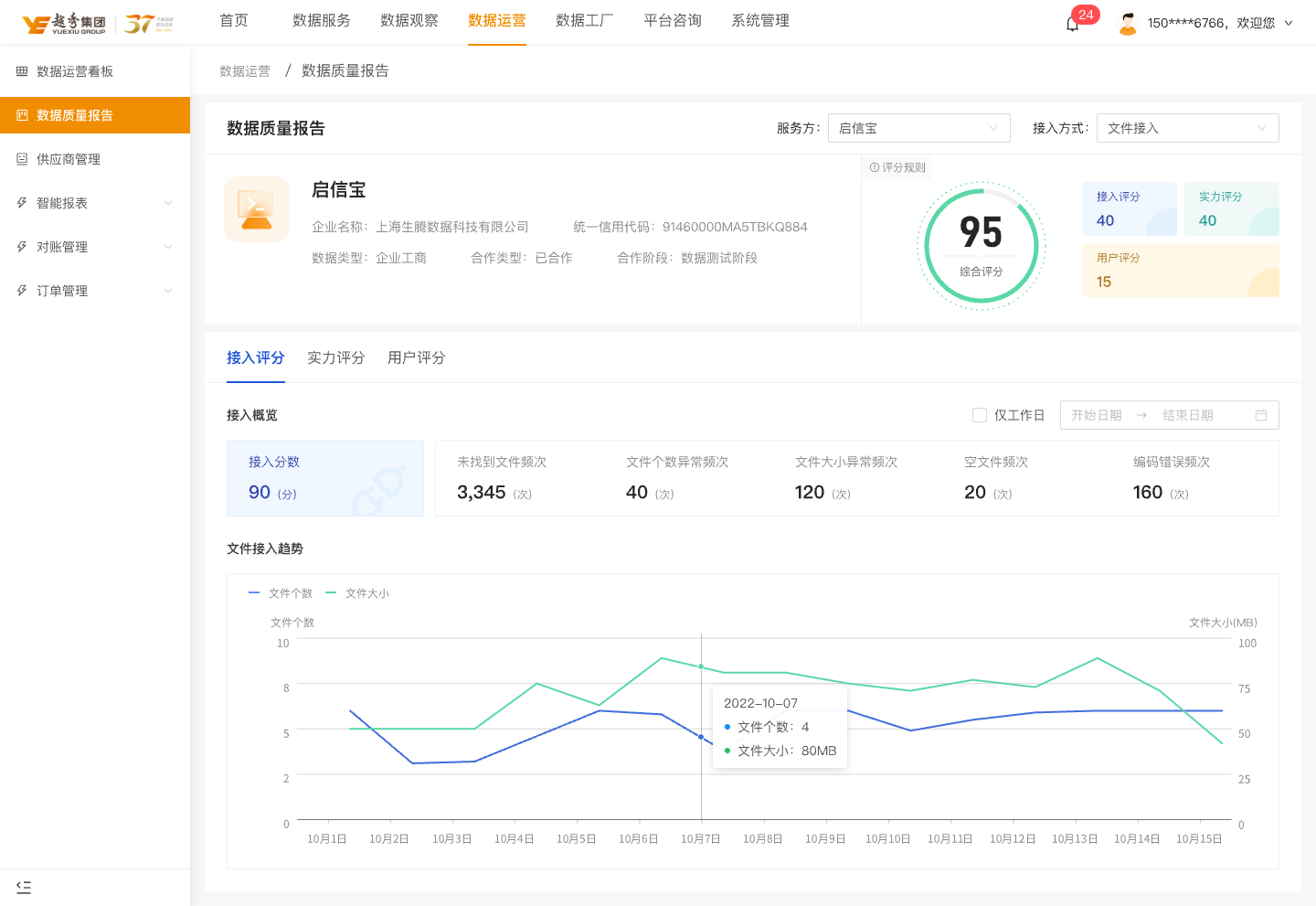Image resolution: width=1316 pixels, height=906 pixels.
Task: Switch to the 接入评分 tab
Action: click(x=256, y=357)
